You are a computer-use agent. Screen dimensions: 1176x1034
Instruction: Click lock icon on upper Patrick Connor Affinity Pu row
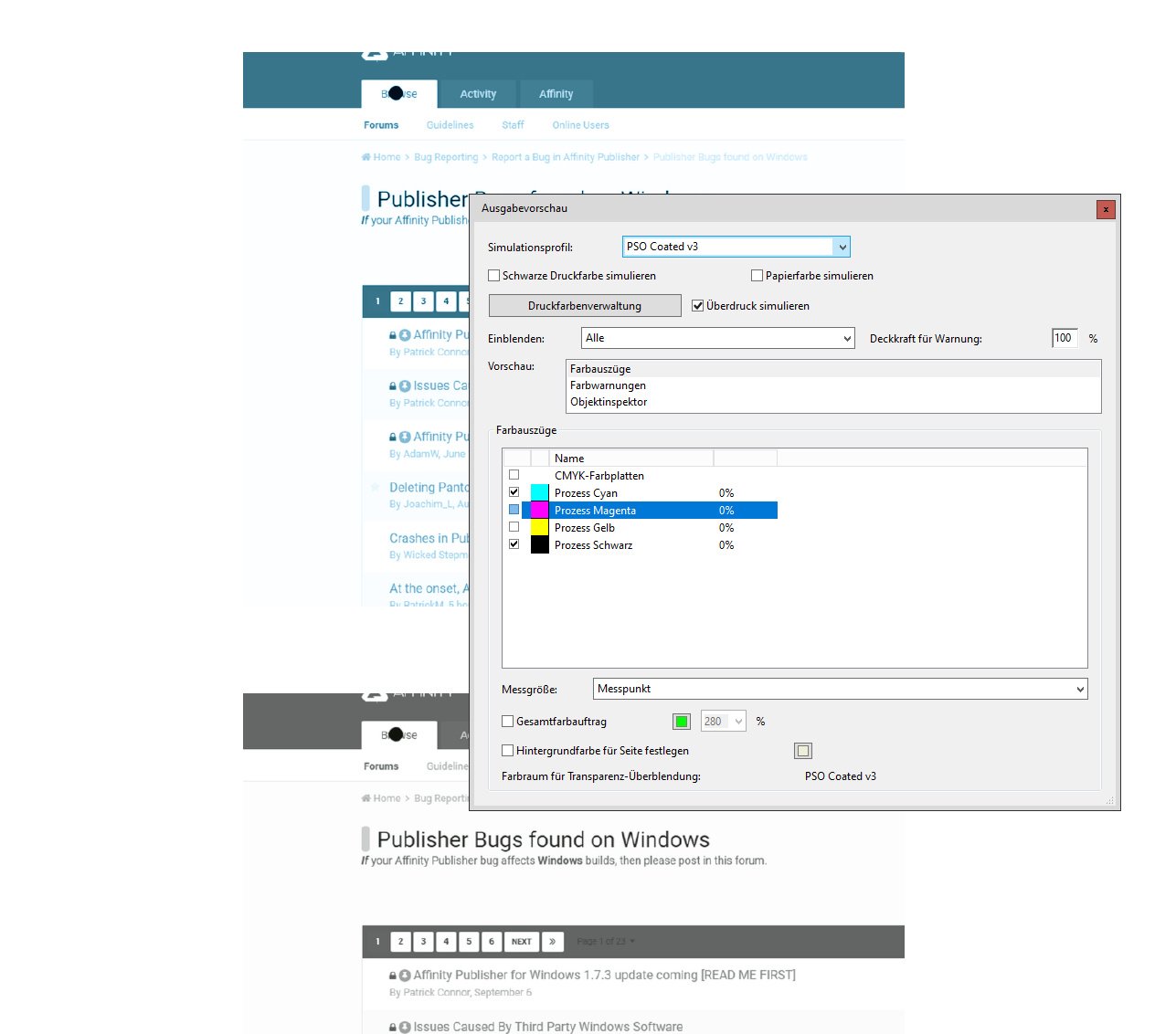click(x=393, y=335)
